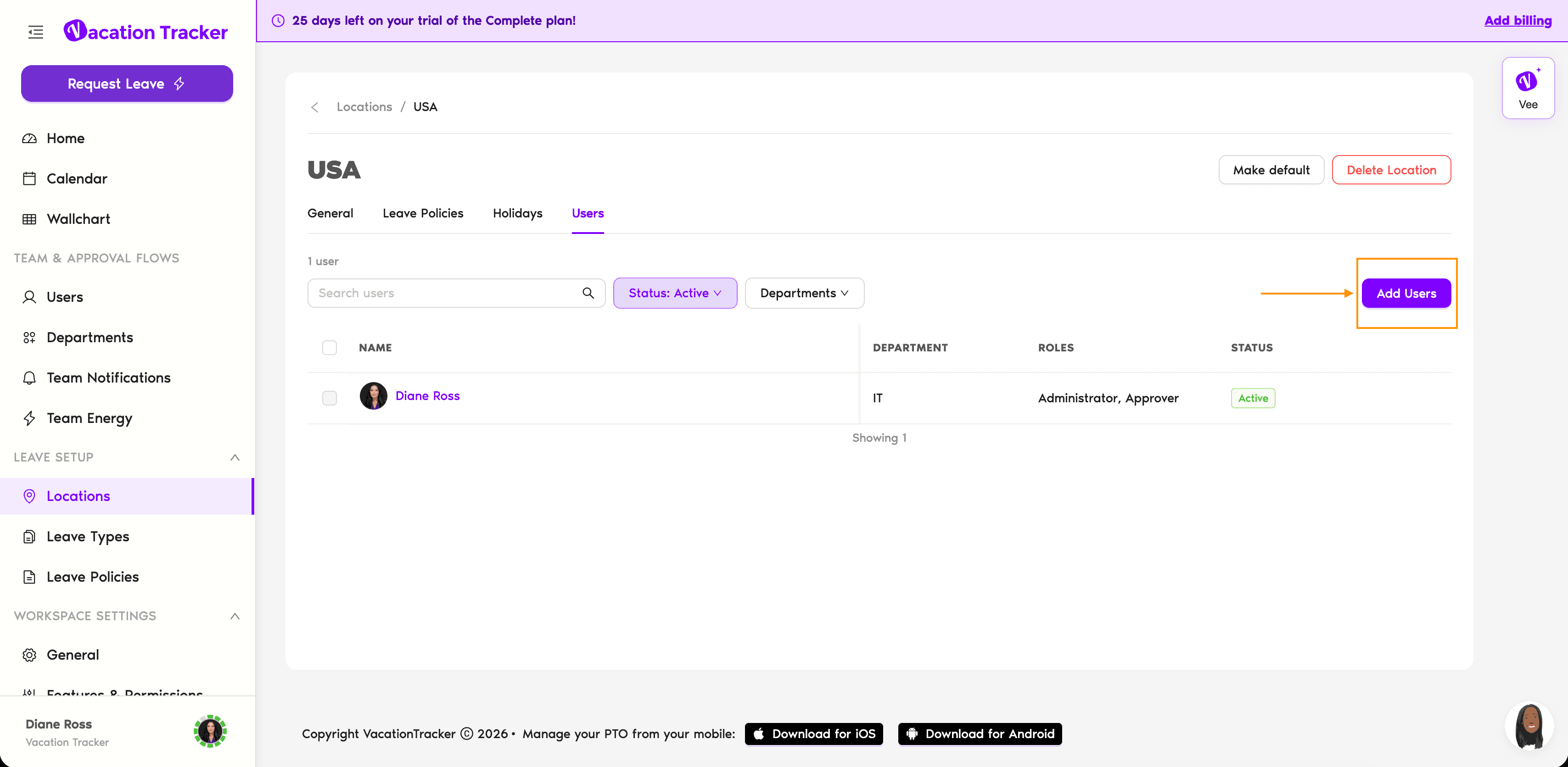Click Locations in the breadcrumb

(x=364, y=107)
